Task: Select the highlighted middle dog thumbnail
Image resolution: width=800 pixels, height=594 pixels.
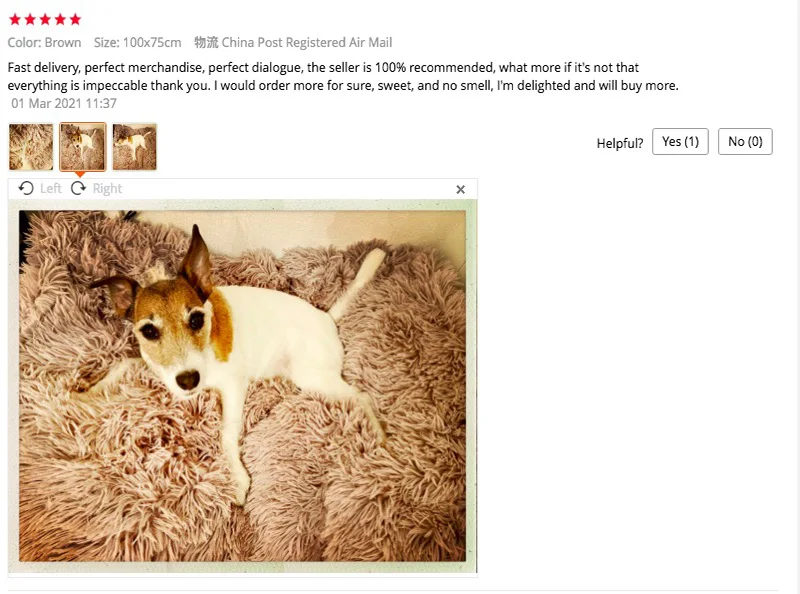Action: pos(83,146)
